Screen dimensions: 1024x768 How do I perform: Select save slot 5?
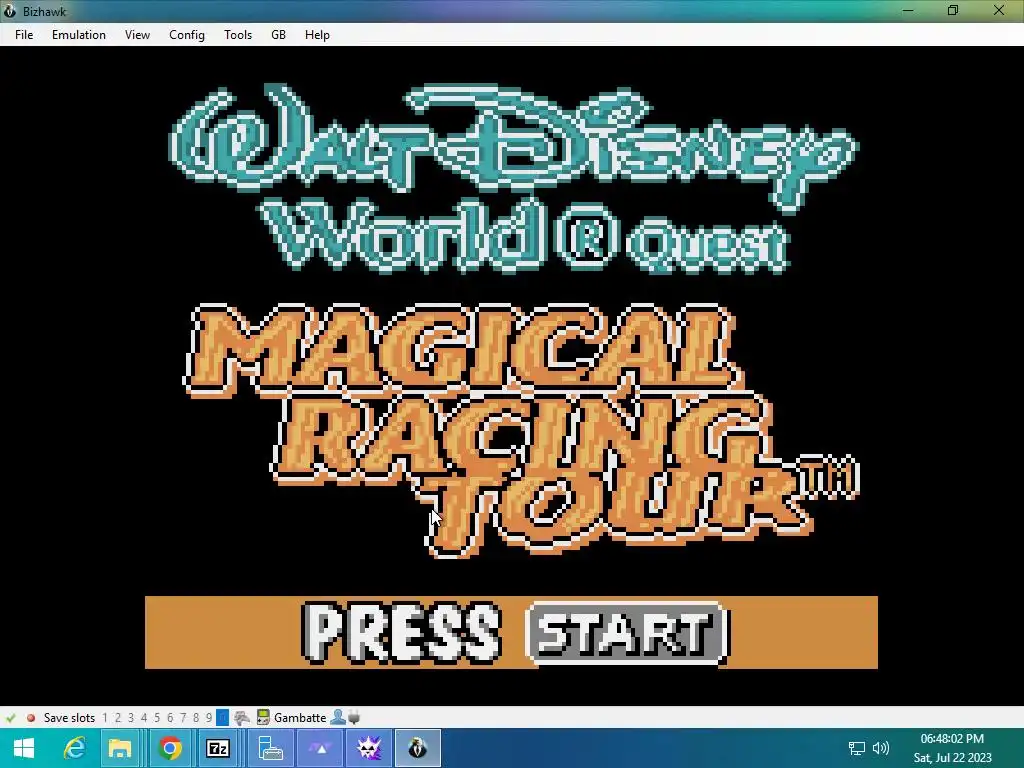pyautogui.click(x=157, y=718)
